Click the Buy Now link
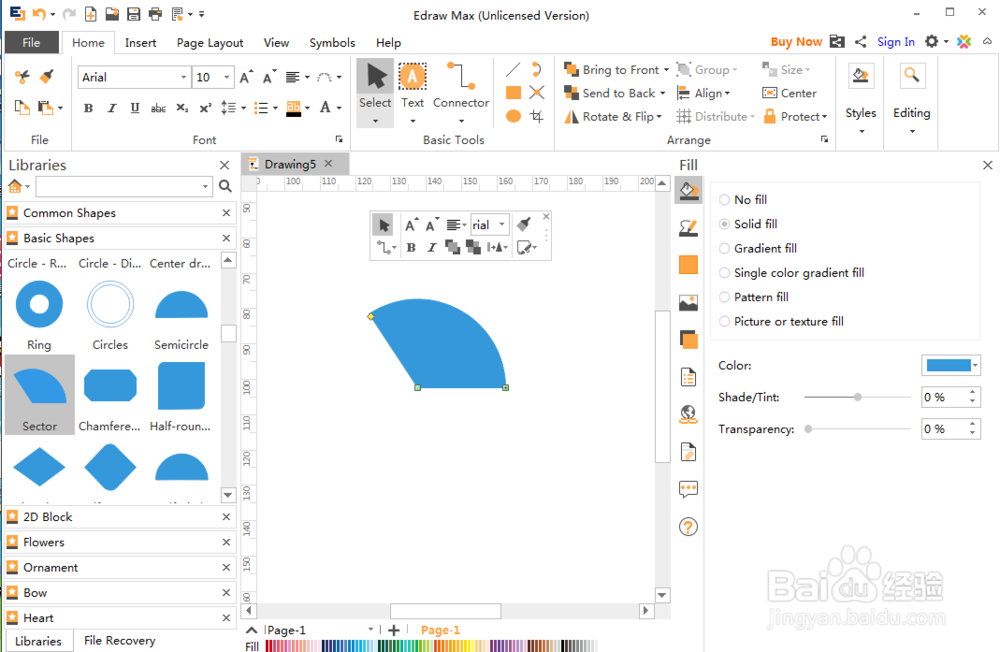The width and height of the screenshot is (1000, 652). [796, 41]
